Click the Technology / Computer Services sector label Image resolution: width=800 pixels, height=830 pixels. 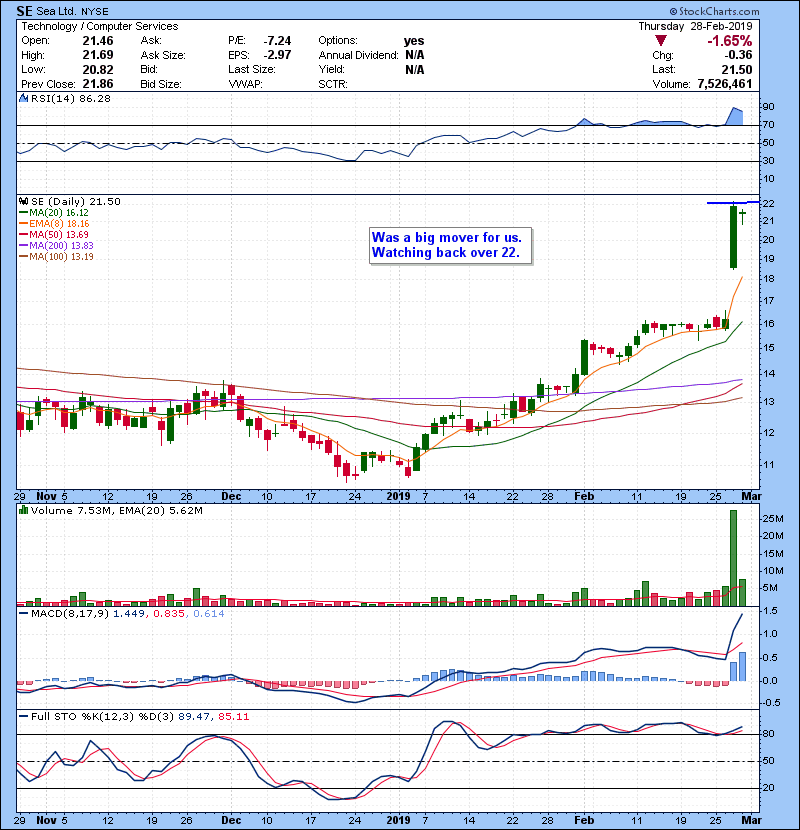[x=100, y=26]
